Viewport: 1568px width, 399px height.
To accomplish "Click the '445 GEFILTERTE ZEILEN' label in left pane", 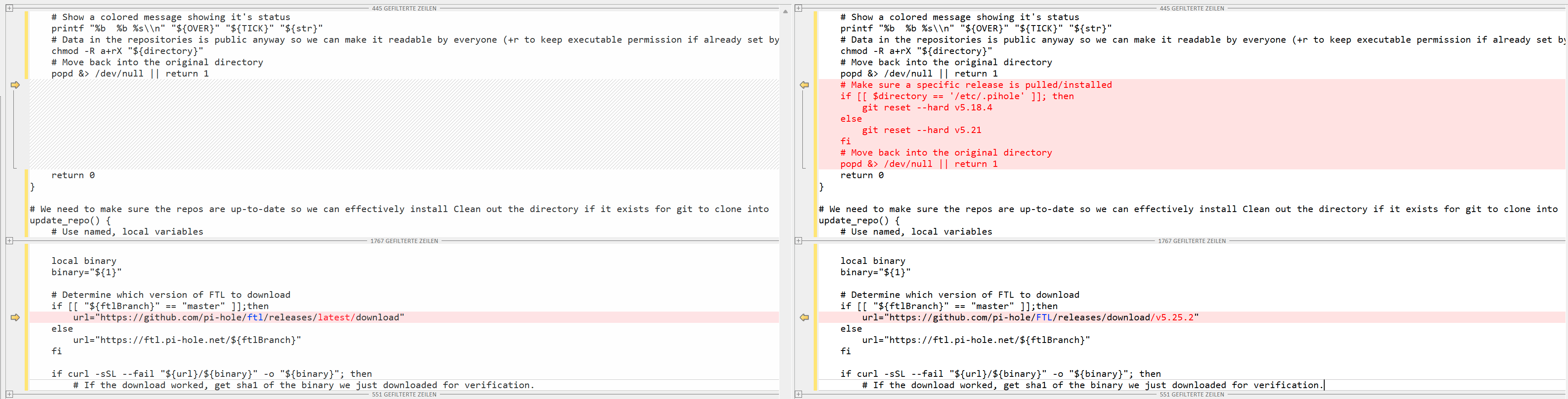I will point(404,8).
